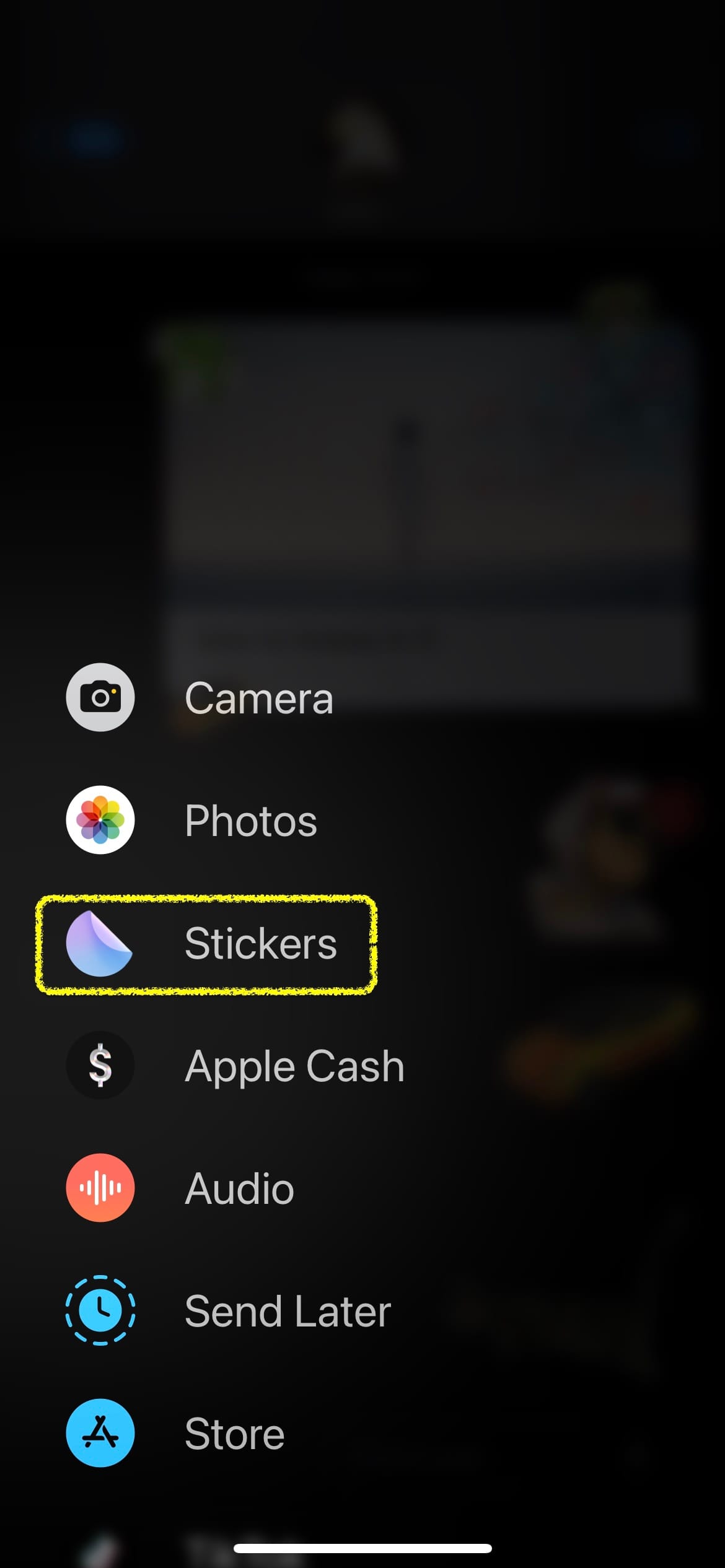Image resolution: width=725 pixels, height=1568 pixels.
Task: Tap the Stickers peel icon
Action: (x=99, y=943)
